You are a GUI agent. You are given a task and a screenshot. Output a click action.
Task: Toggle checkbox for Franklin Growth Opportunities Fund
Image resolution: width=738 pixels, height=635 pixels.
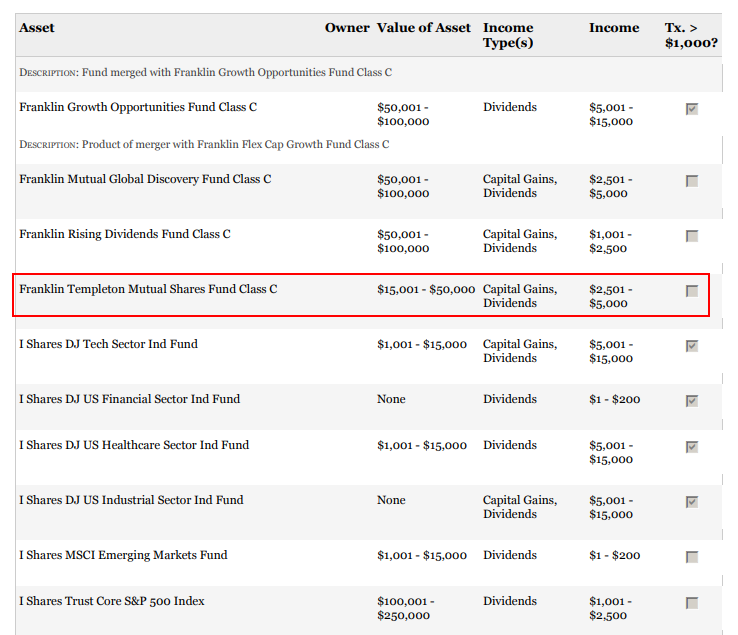tap(691, 109)
